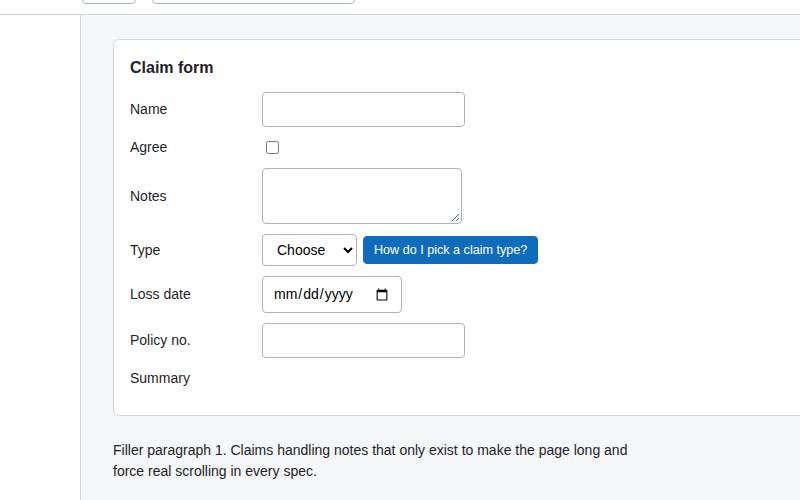Open the calendar picker in Loss date

pyautogui.click(x=382, y=294)
